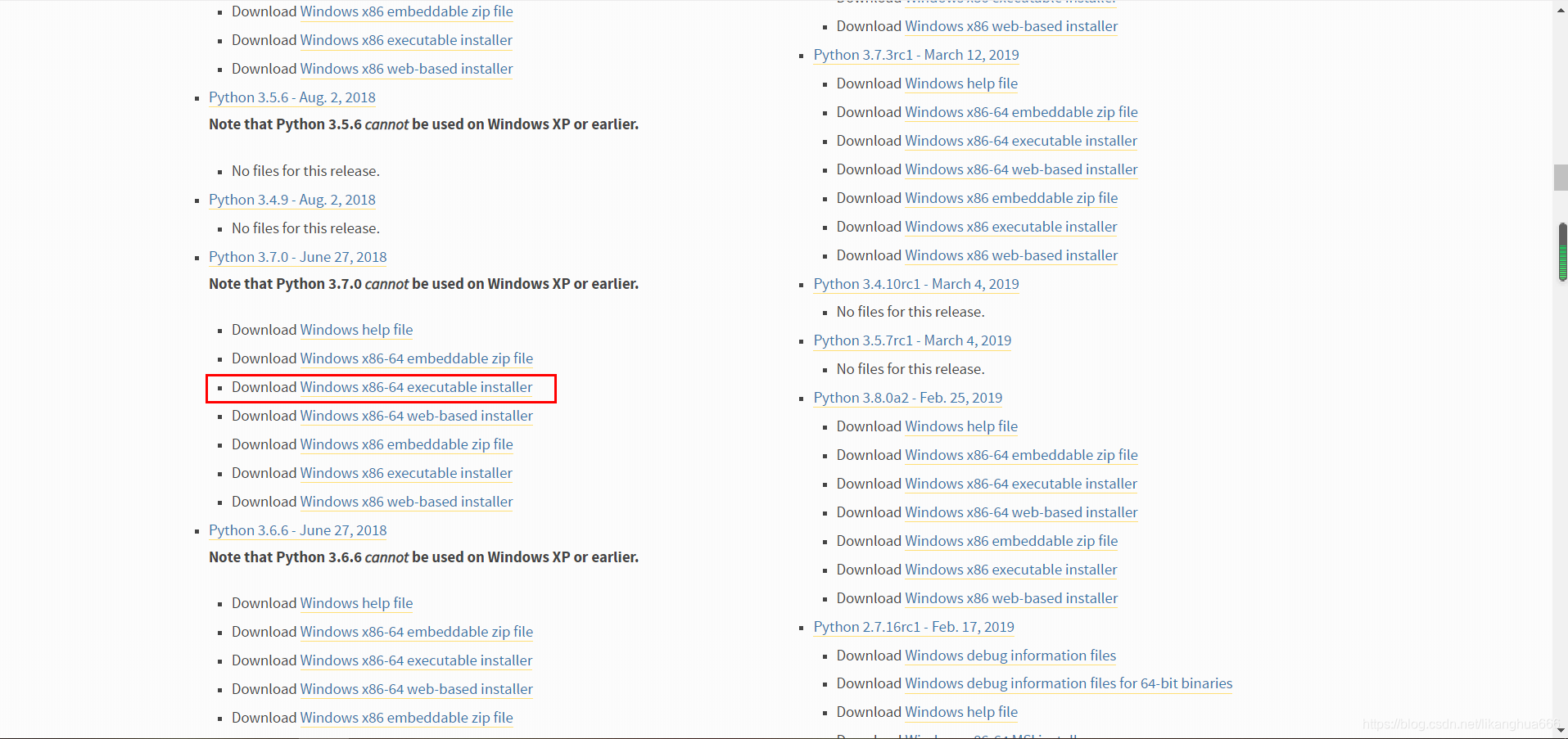
Task: Download Python 3.7.3rc1 Windows x86-64 executable installer
Action: click(1021, 141)
